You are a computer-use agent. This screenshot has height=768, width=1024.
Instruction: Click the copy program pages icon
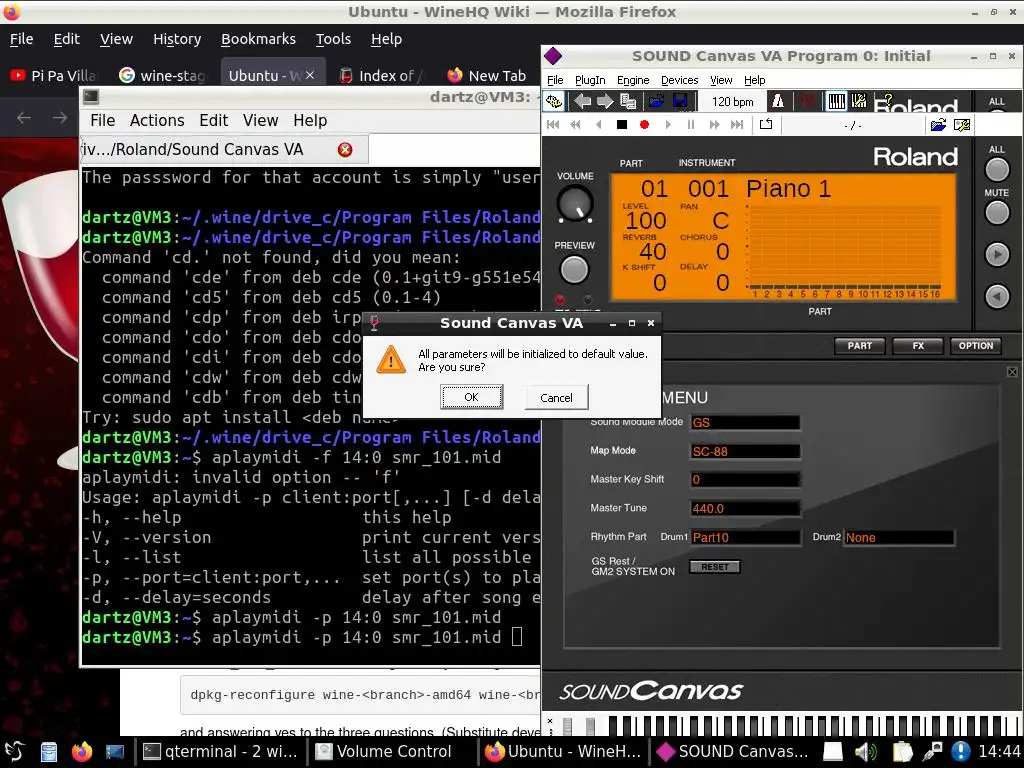pyautogui.click(x=628, y=101)
